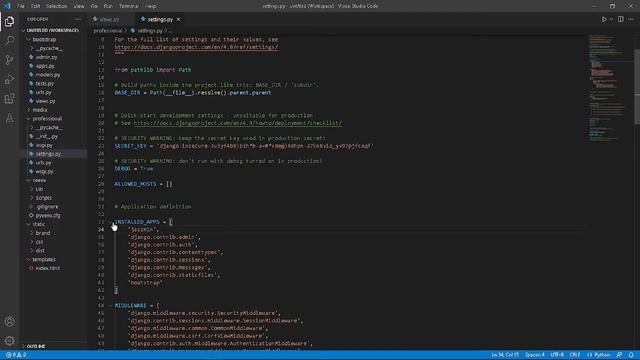Image resolution: width=640 pixels, height=360 pixels.
Task: Open the Explorer view in activity bar
Action: 9,21
